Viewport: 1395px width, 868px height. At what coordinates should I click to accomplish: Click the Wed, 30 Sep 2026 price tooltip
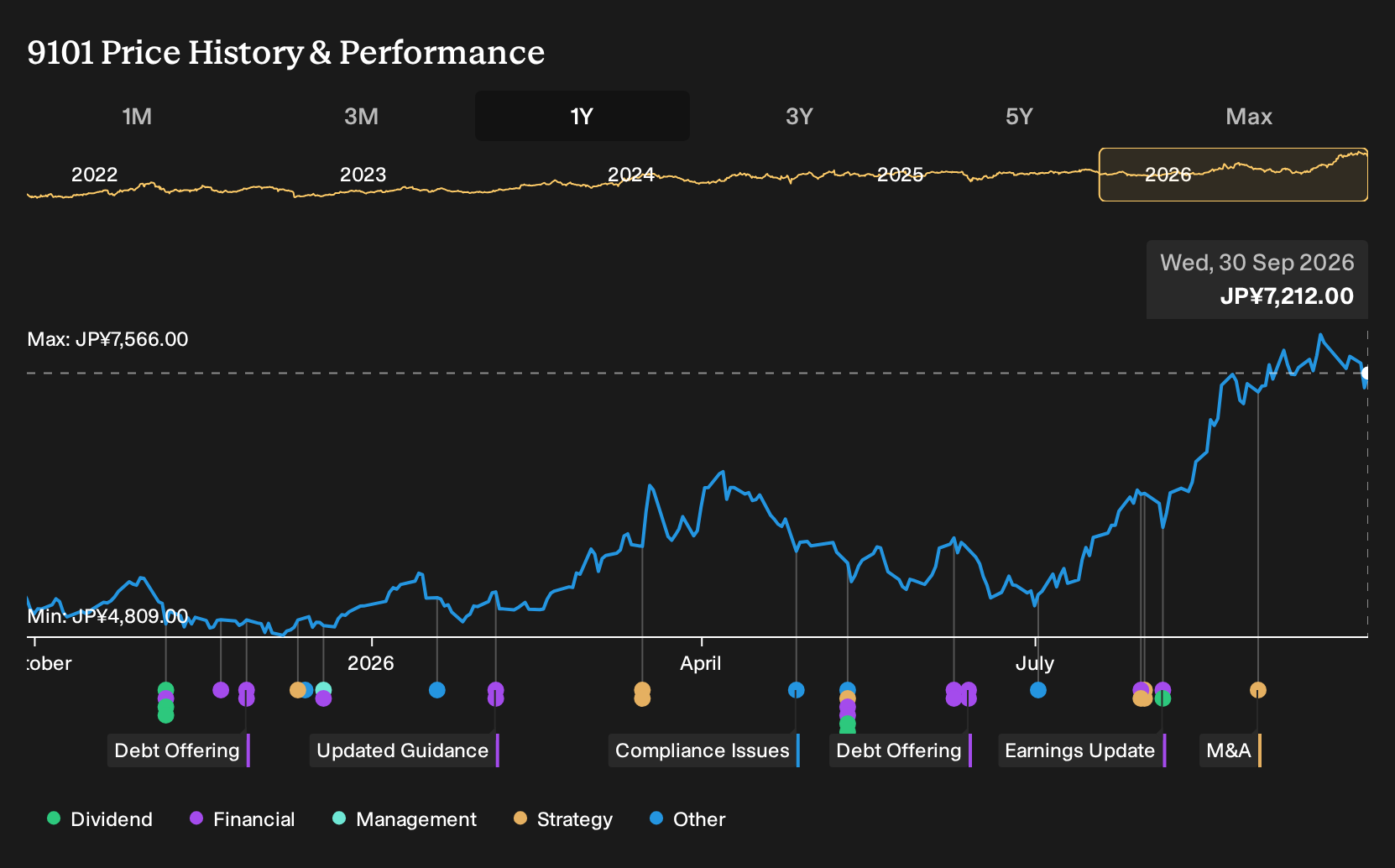tap(1257, 280)
